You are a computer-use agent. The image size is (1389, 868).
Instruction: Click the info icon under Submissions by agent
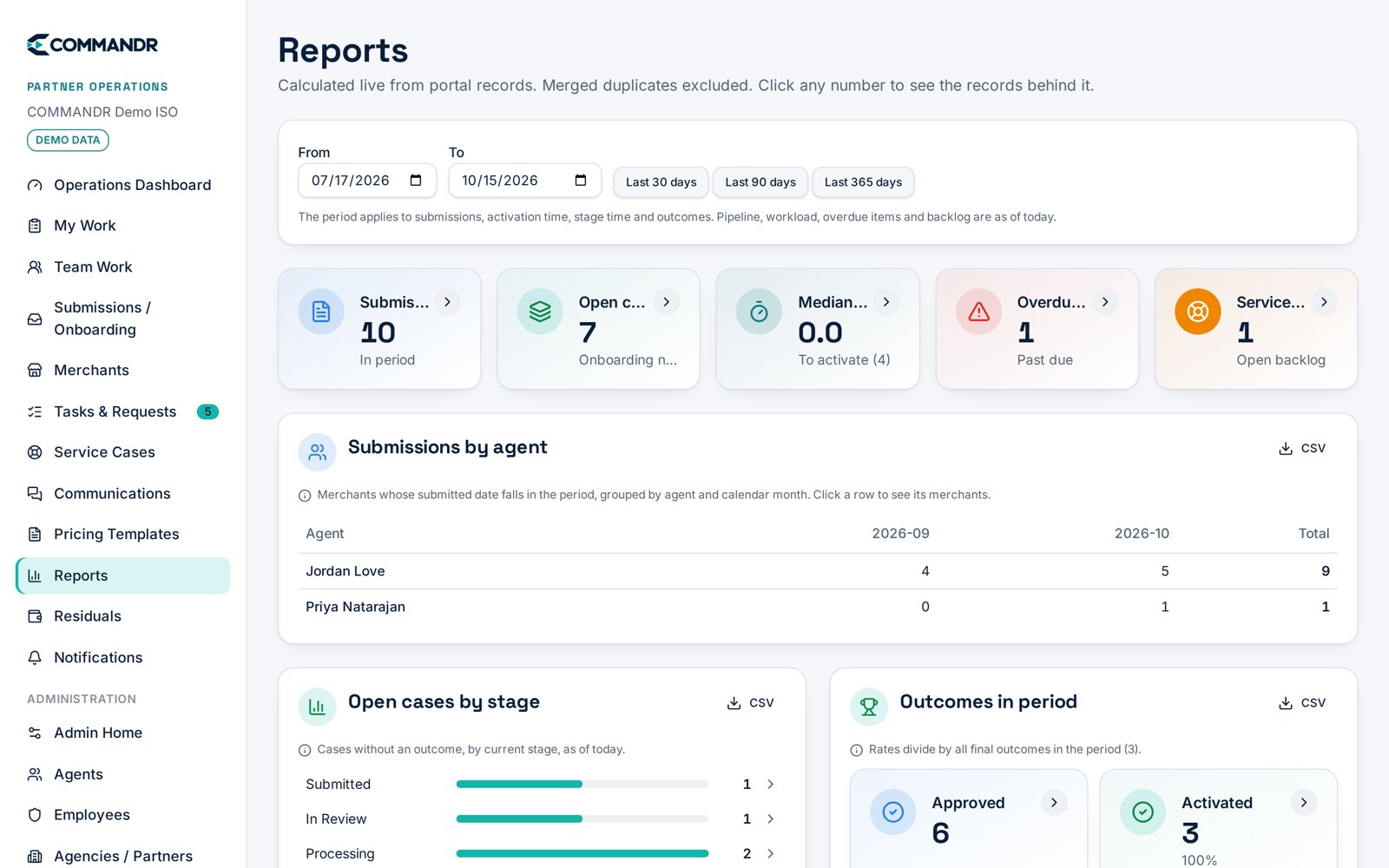(x=305, y=496)
